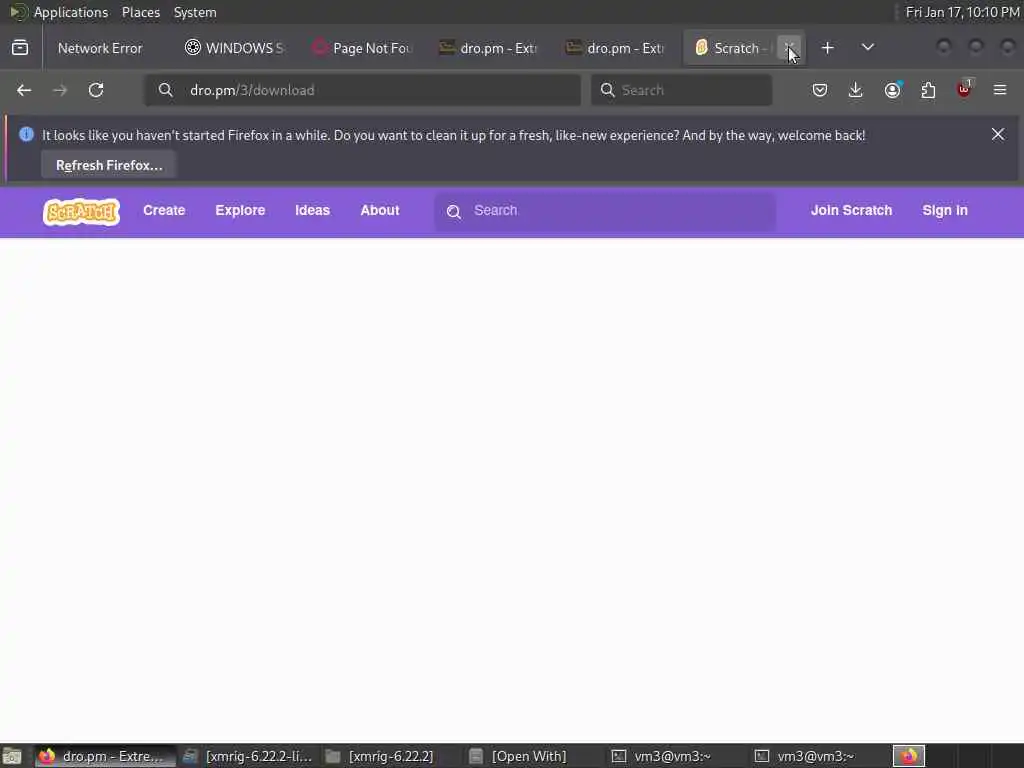The image size is (1024, 768).
Task: Focus the dro.pm/3/download address bar
Action: pos(362,90)
